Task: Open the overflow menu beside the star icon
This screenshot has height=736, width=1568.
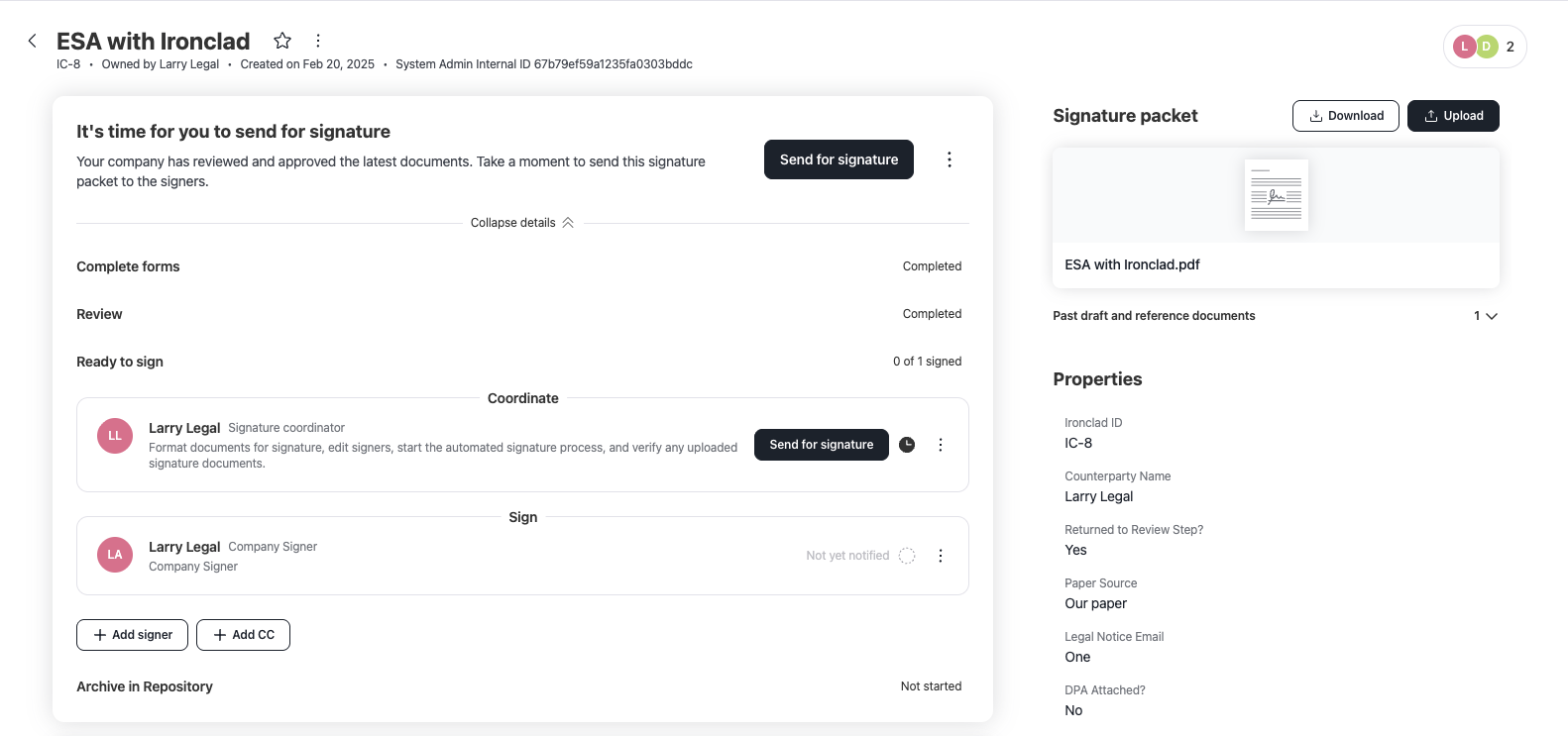Action: click(317, 40)
